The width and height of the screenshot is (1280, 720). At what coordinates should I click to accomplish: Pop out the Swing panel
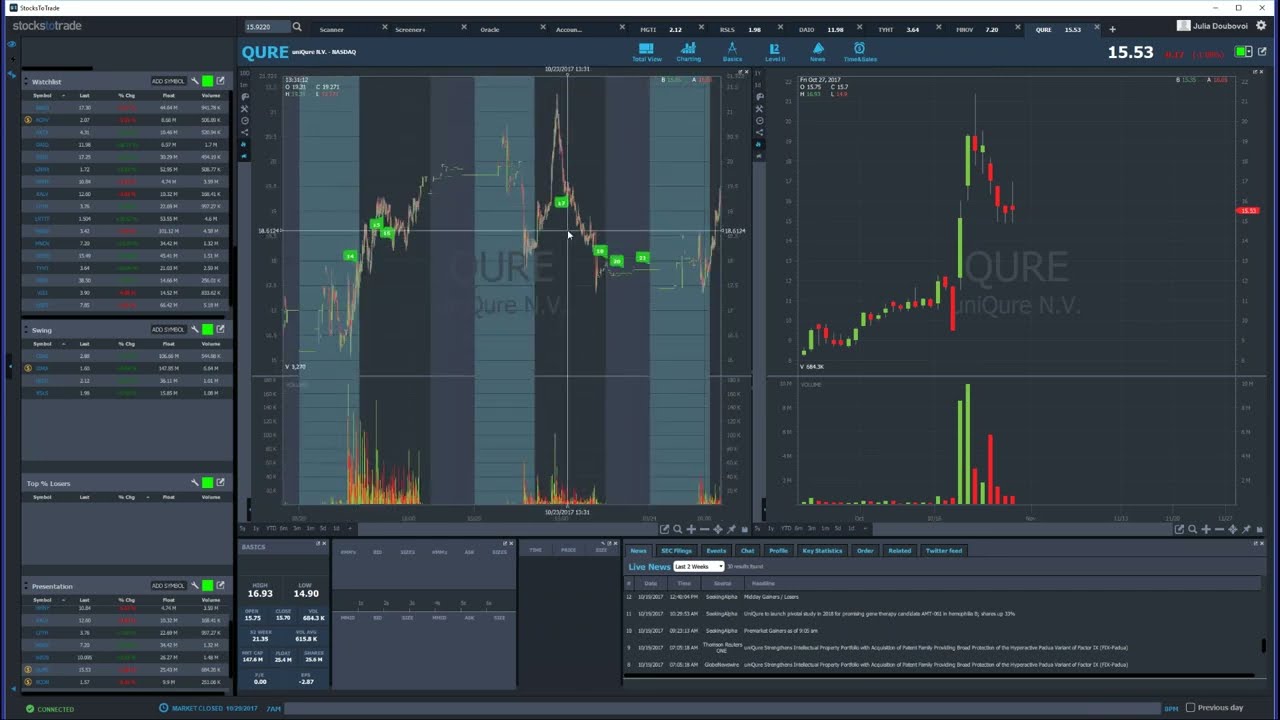(x=220, y=329)
